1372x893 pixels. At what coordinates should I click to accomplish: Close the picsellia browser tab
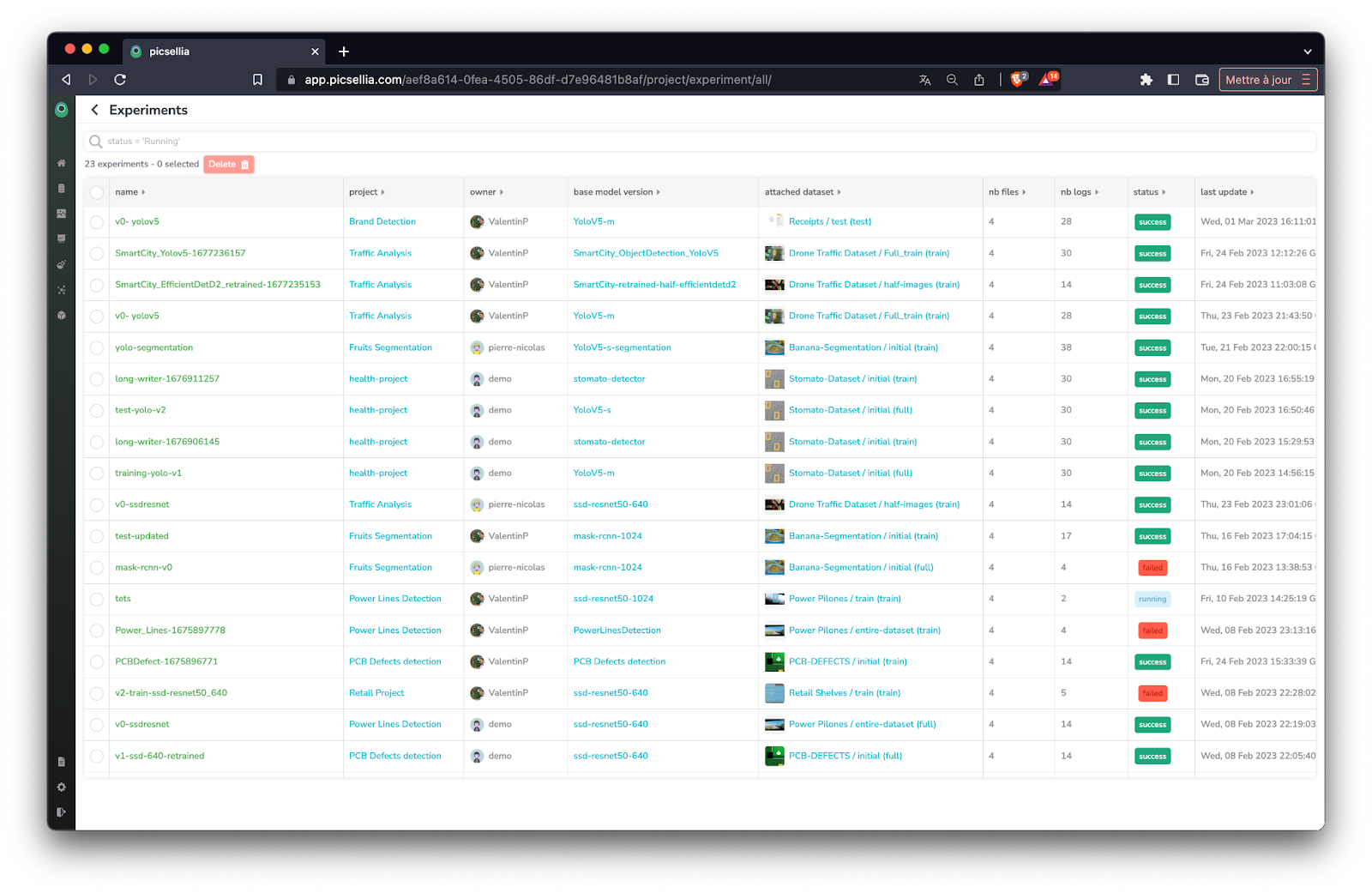tap(315, 51)
